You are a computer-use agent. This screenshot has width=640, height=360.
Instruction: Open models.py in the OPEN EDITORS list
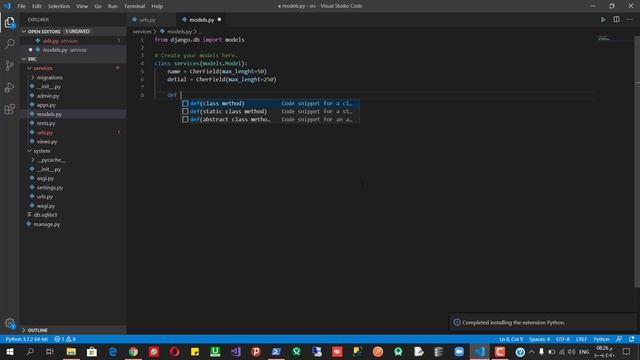click(x=73, y=50)
